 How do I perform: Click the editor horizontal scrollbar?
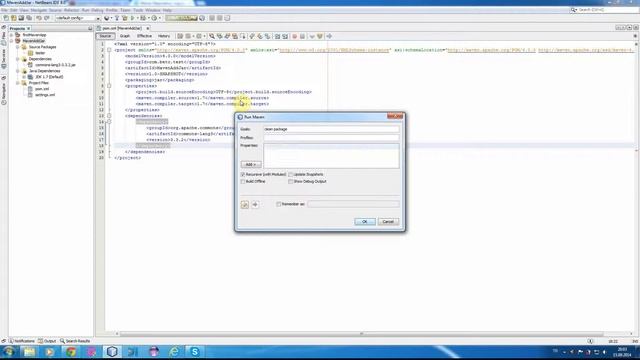tap(361, 333)
